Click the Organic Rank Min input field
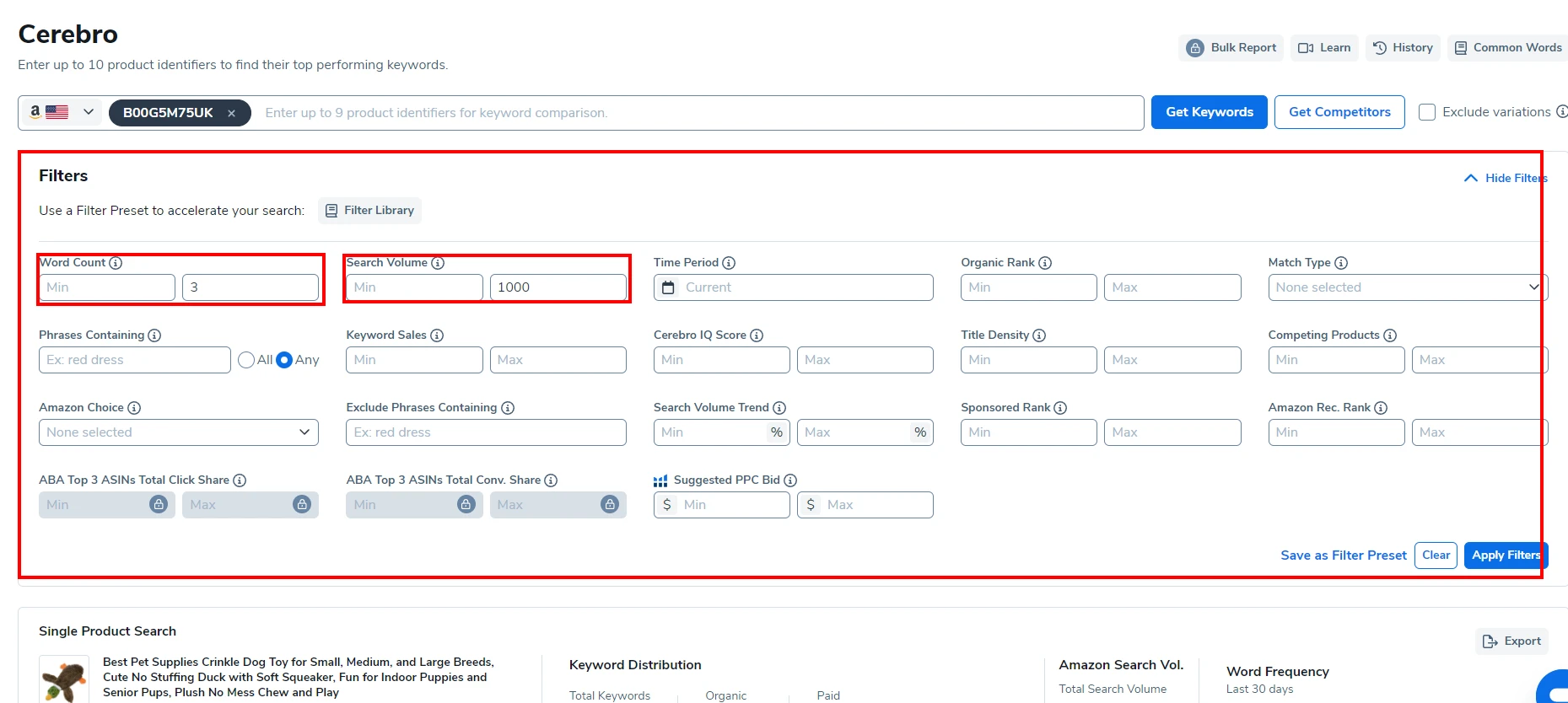1568x703 pixels. (x=1028, y=287)
